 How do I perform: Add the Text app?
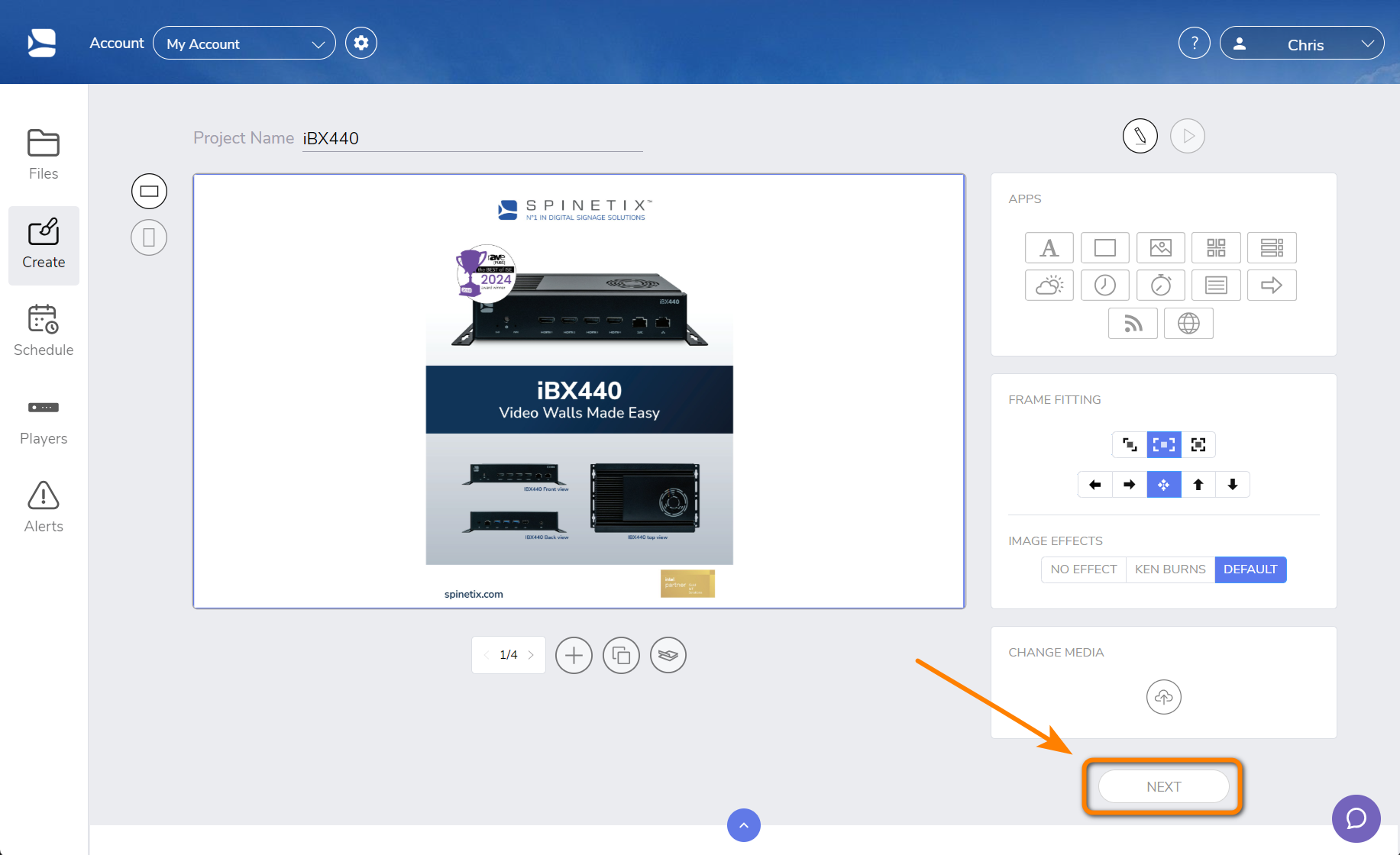1049,247
